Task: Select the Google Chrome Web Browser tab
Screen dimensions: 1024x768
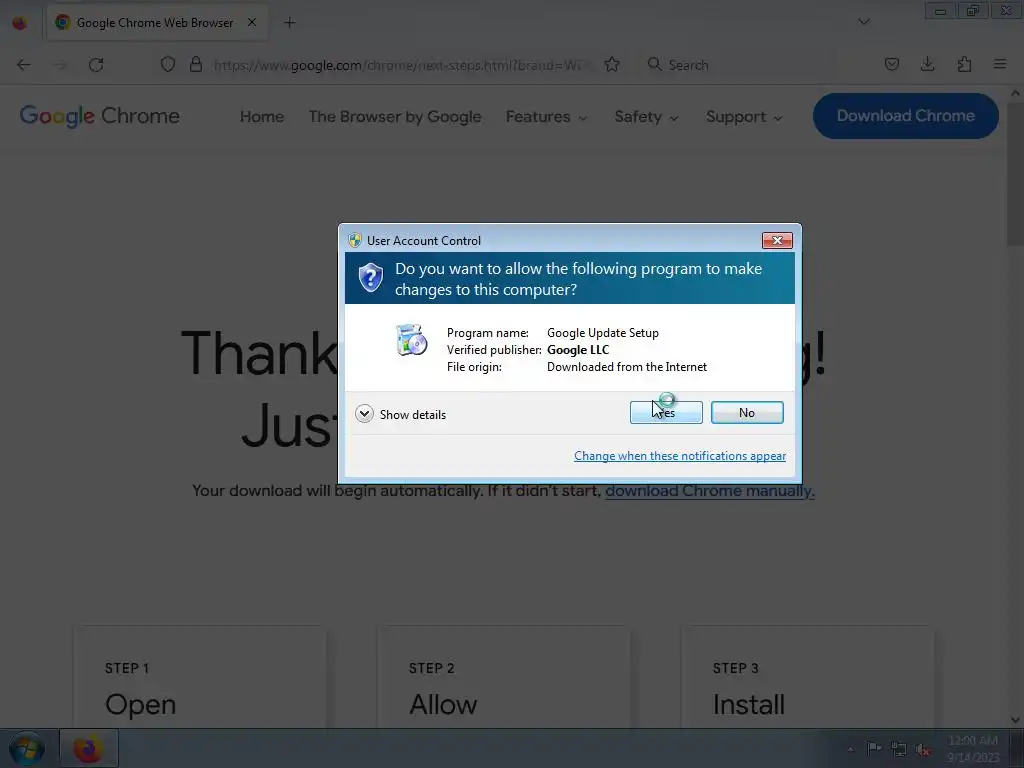Action: [x=157, y=23]
